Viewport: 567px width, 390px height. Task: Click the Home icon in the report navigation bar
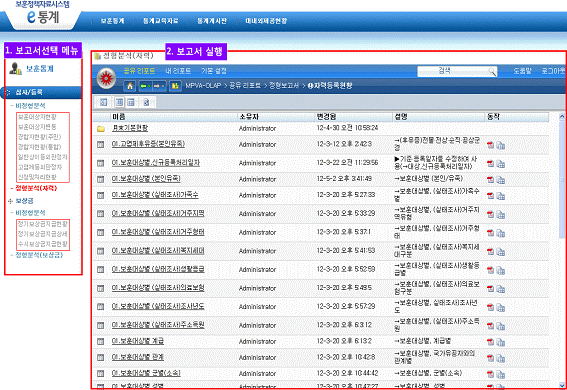(129, 86)
